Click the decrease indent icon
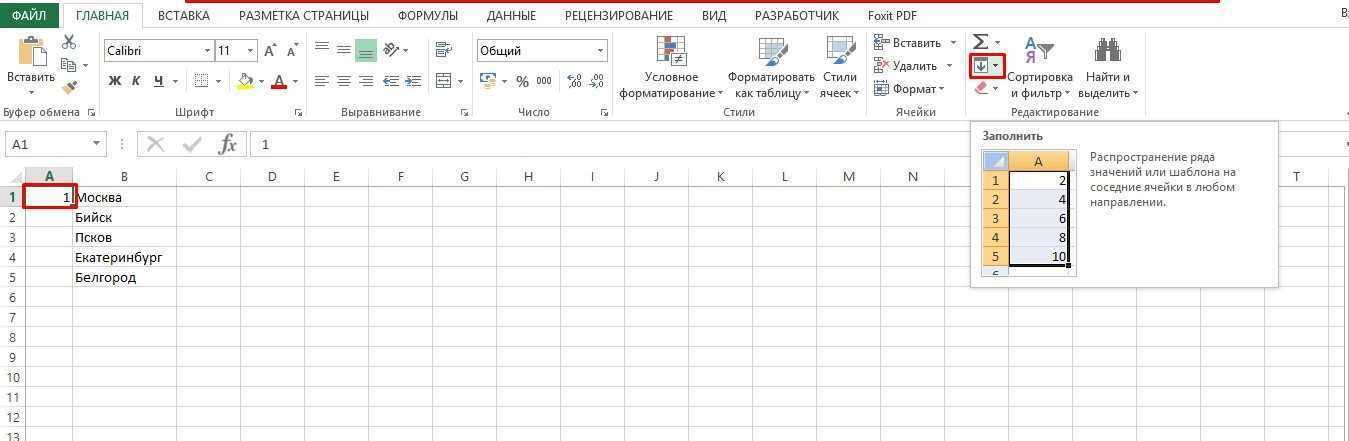The width and height of the screenshot is (1349, 441). coord(391,81)
